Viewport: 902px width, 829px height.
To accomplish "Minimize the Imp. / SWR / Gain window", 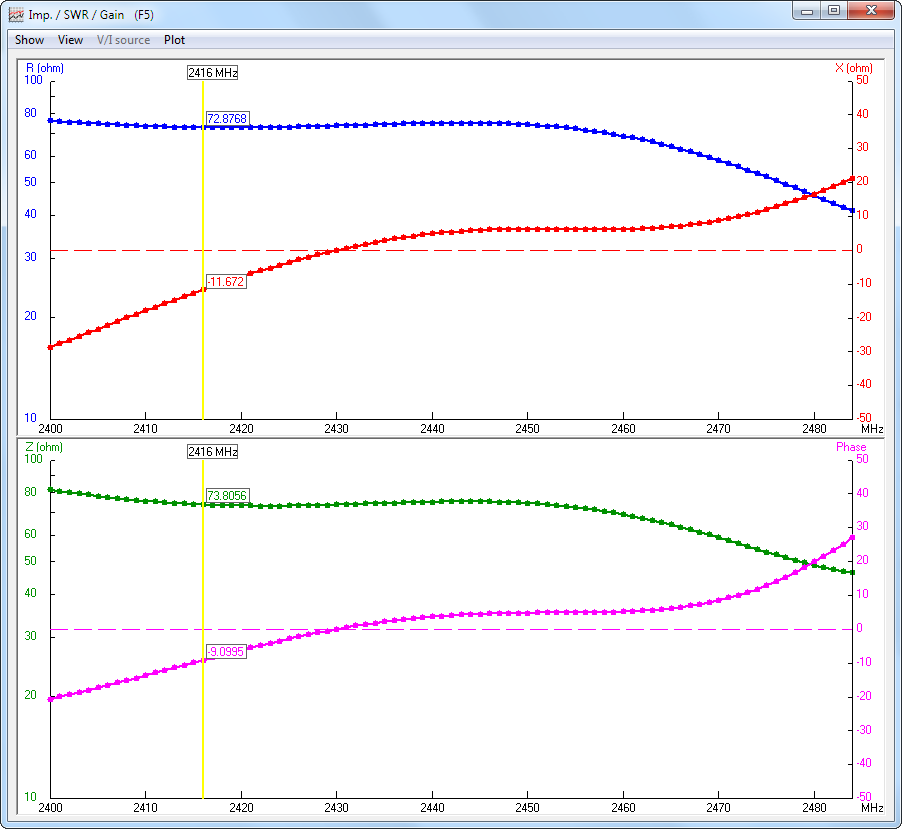I will point(808,11).
